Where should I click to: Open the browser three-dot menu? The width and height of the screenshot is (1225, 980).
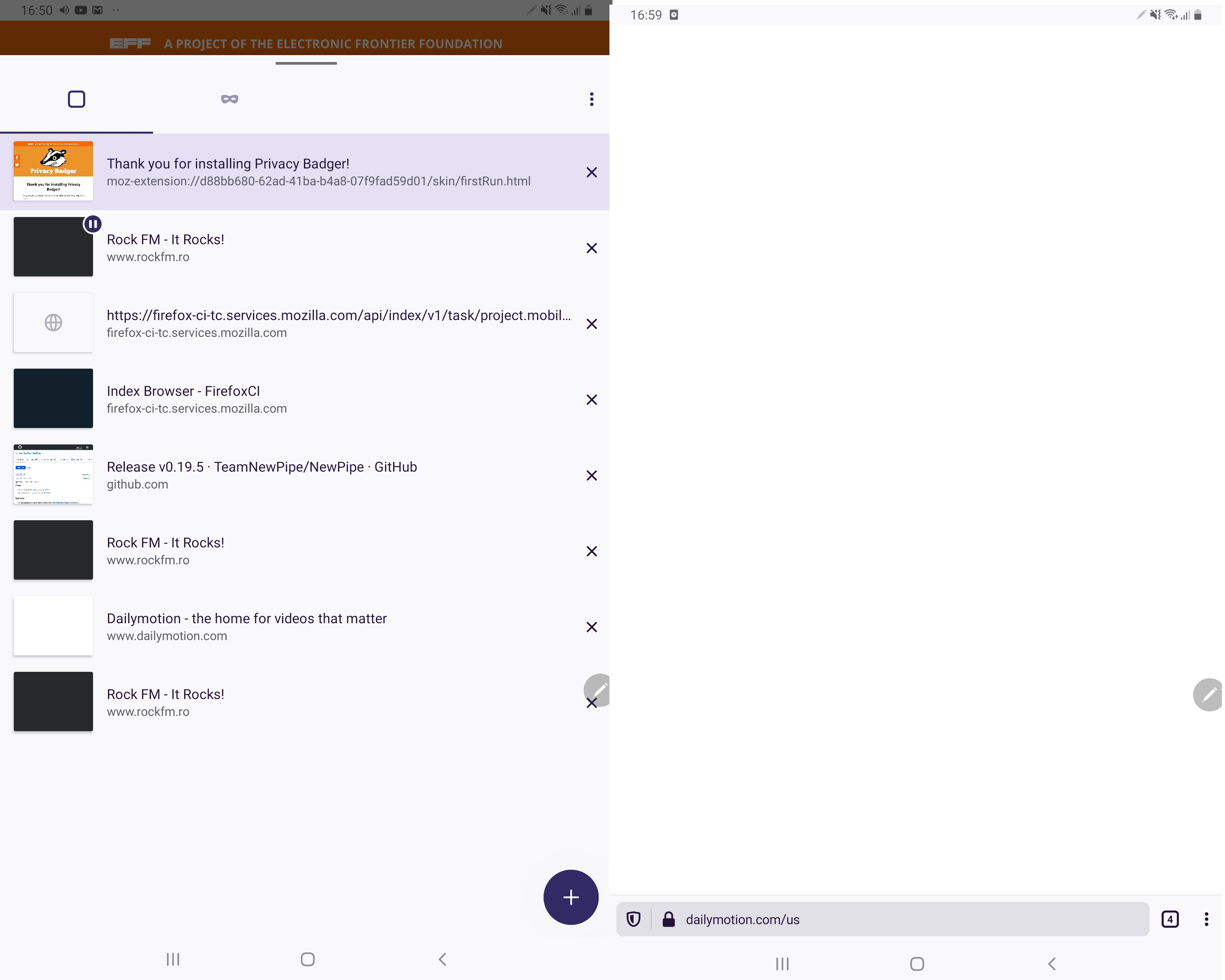pyautogui.click(x=1206, y=919)
